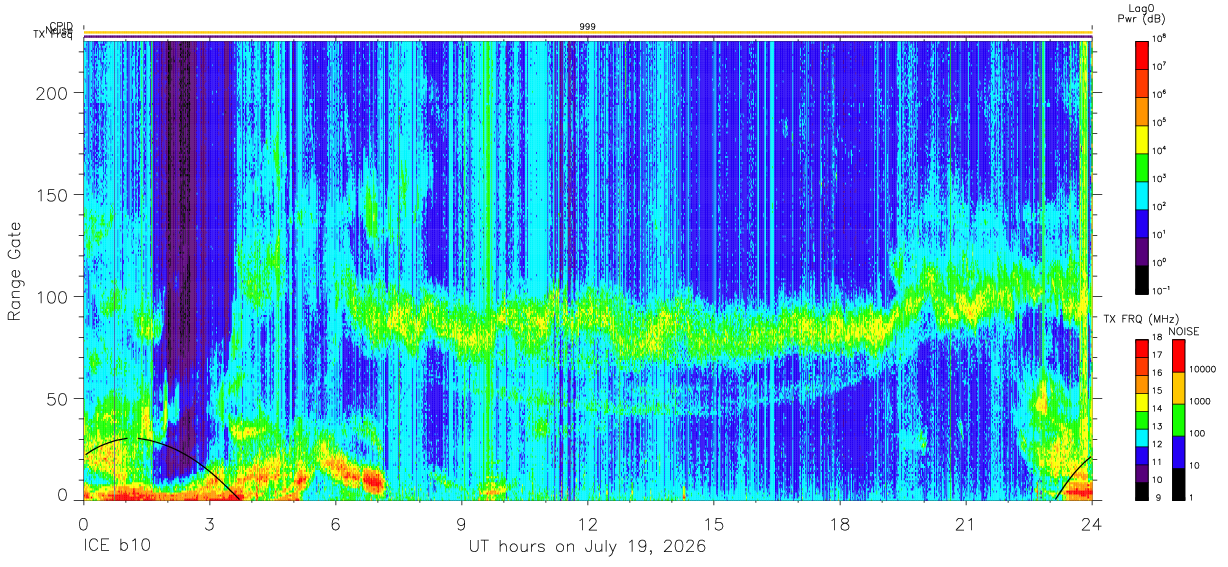Click the UT hour '3' tick label
1228x567 pixels.
[x=209, y=525]
